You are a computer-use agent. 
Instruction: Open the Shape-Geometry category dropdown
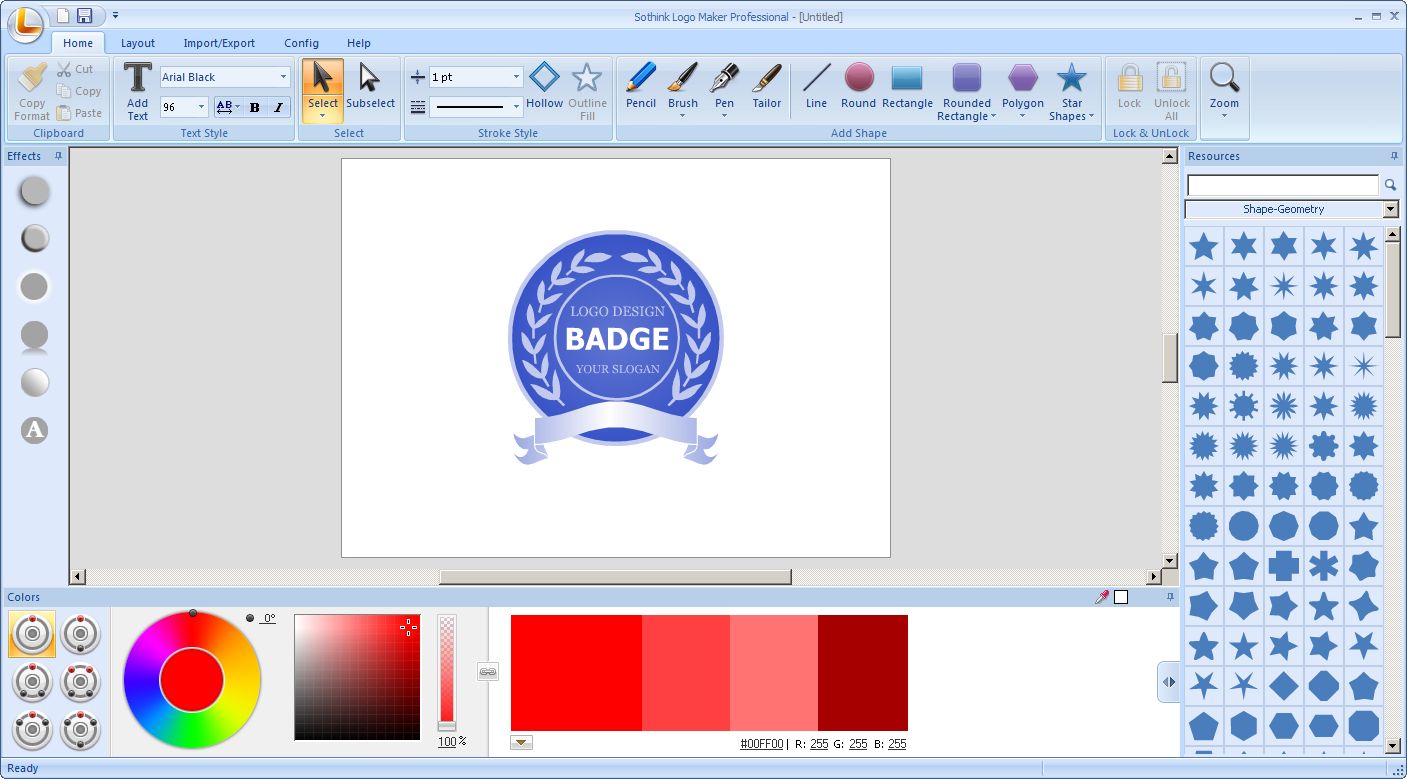coord(1390,209)
